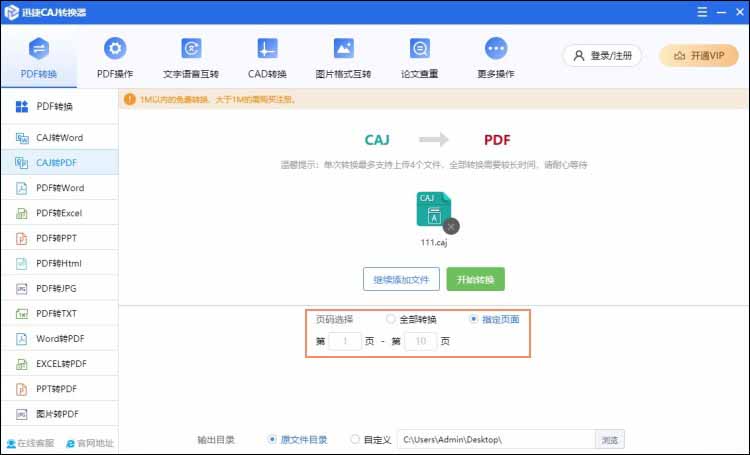
Task: Switch to the CAD转换 tab label
Action: 267,74
